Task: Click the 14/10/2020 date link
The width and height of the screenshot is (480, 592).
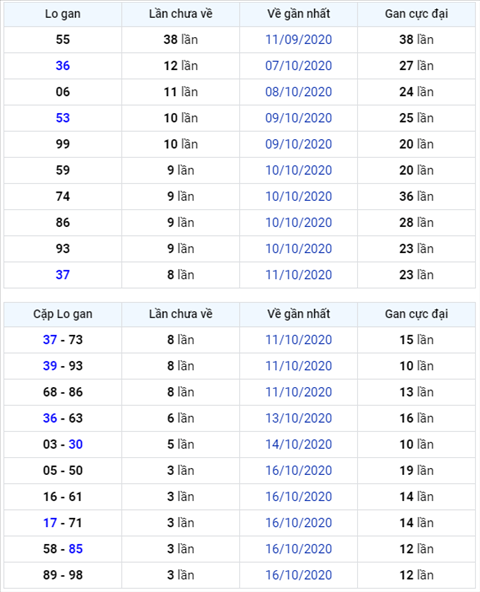Action: coord(298,444)
